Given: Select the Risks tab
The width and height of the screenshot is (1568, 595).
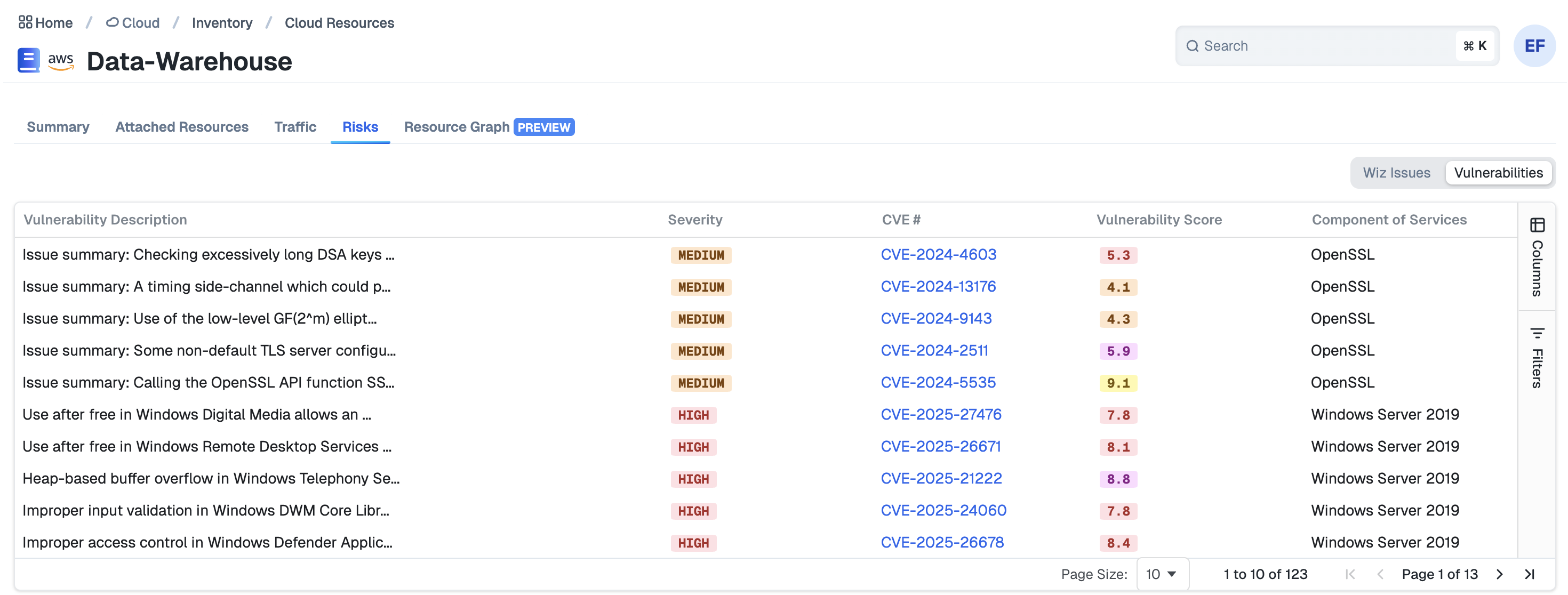Looking at the screenshot, I should [361, 126].
